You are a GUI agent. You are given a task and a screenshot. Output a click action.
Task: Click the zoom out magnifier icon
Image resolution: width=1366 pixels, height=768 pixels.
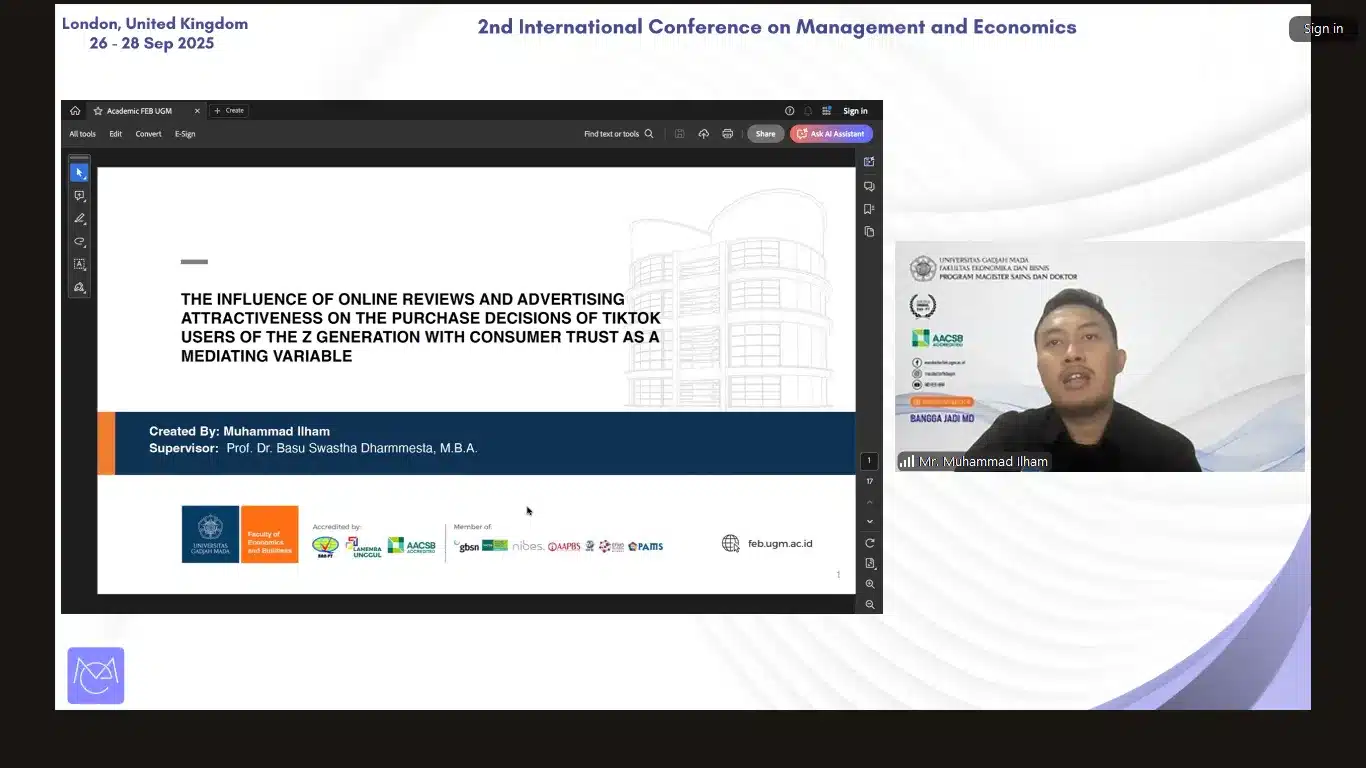[869, 605]
